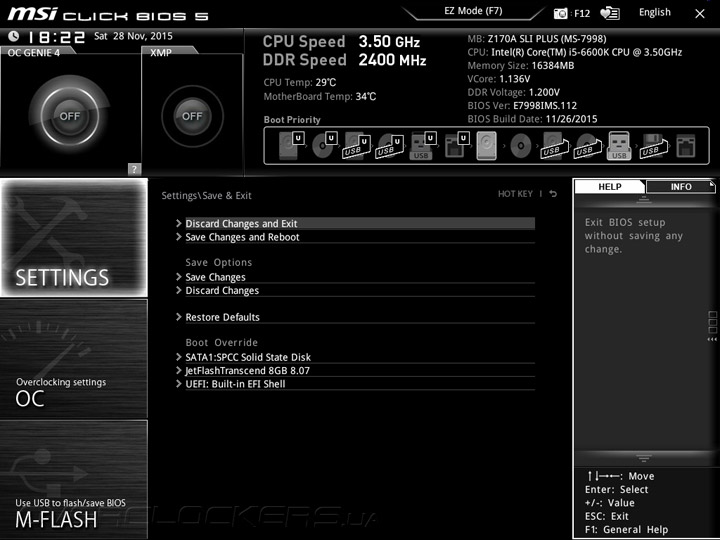Click the Memory Size 16384MB text

[521, 65]
